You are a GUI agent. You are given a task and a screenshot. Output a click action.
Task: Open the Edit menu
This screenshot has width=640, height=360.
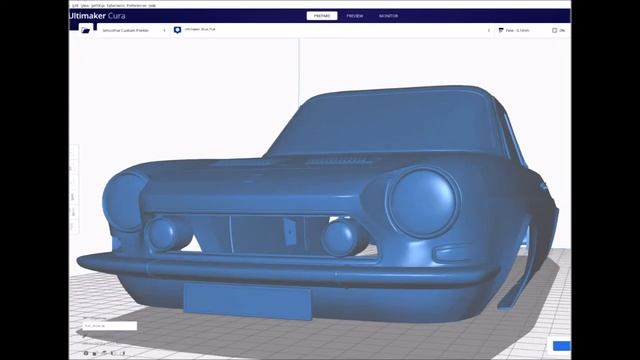pyautogui.click(x=76, y=5)
